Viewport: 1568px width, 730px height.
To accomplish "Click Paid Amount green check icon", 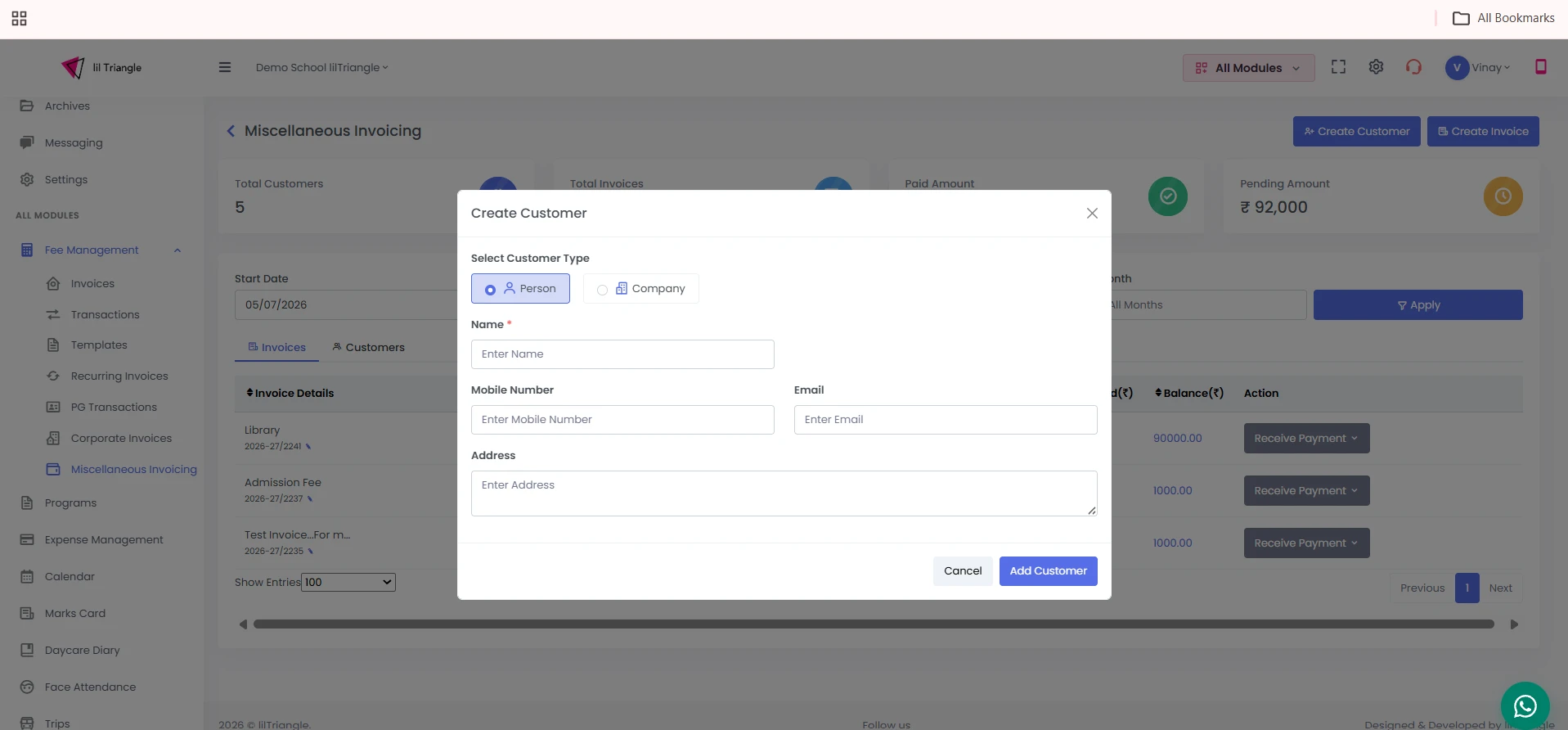I will pyautogui.click(x=1168, y=196).
